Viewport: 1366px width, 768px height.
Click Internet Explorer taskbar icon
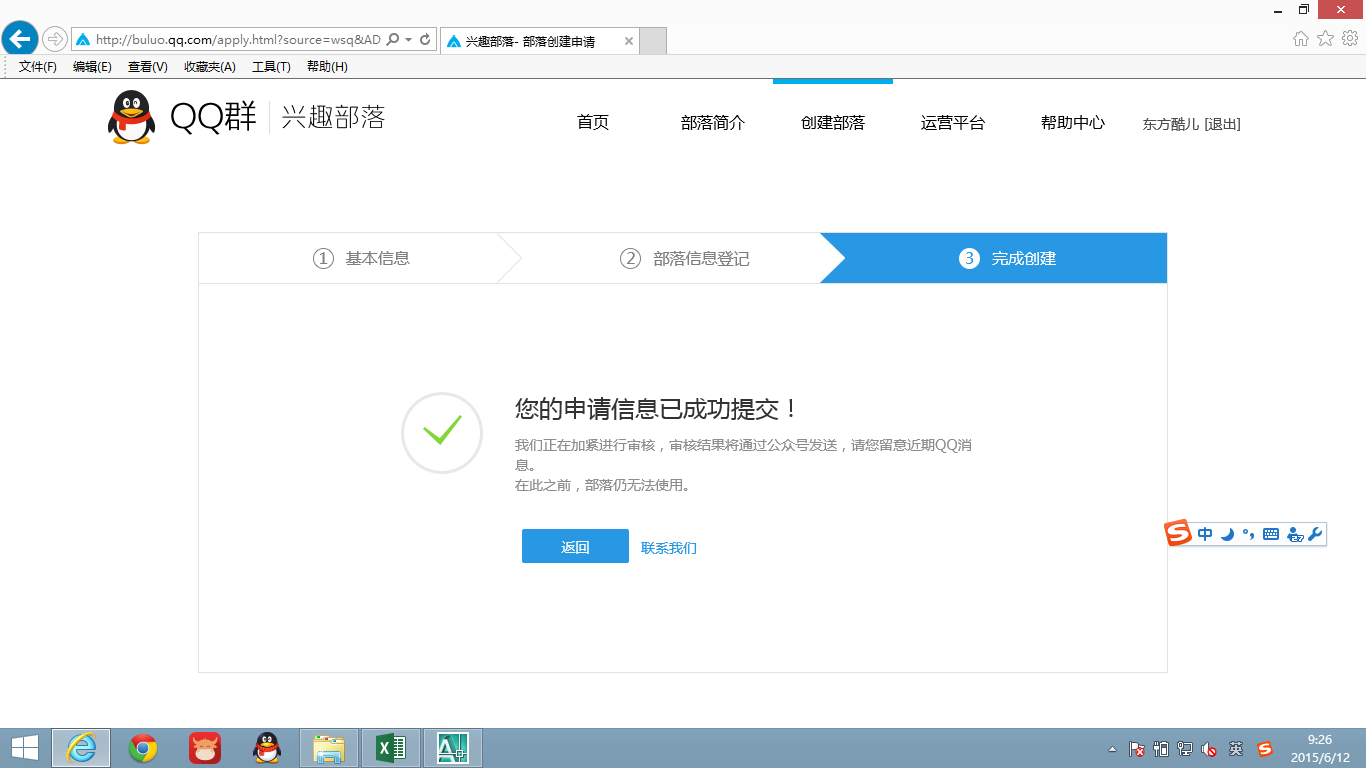click(x=81, y=748)
